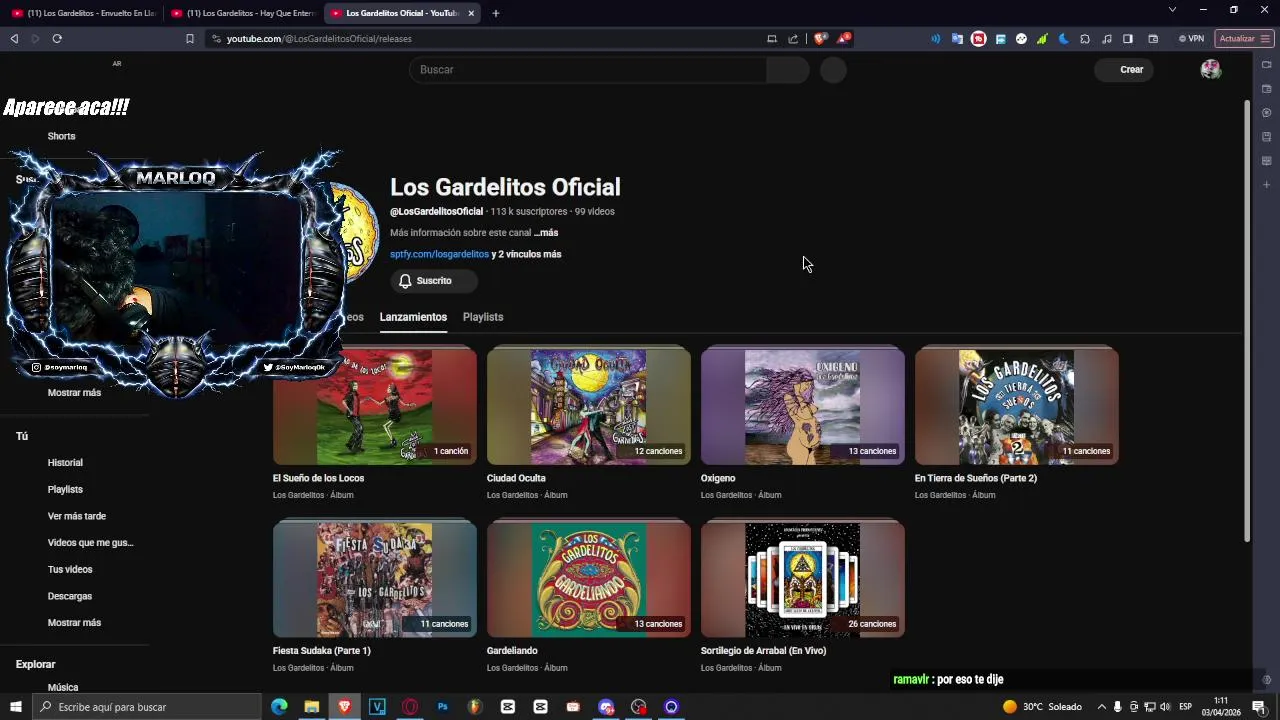Click the share page icon in address bar
1280x720 pixels.
pyautogui.click(x=793, y=39)
